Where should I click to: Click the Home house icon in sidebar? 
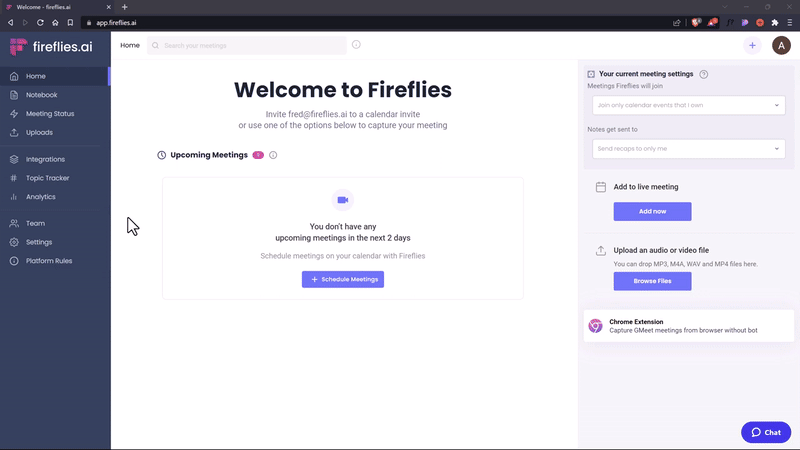[14, 76]
